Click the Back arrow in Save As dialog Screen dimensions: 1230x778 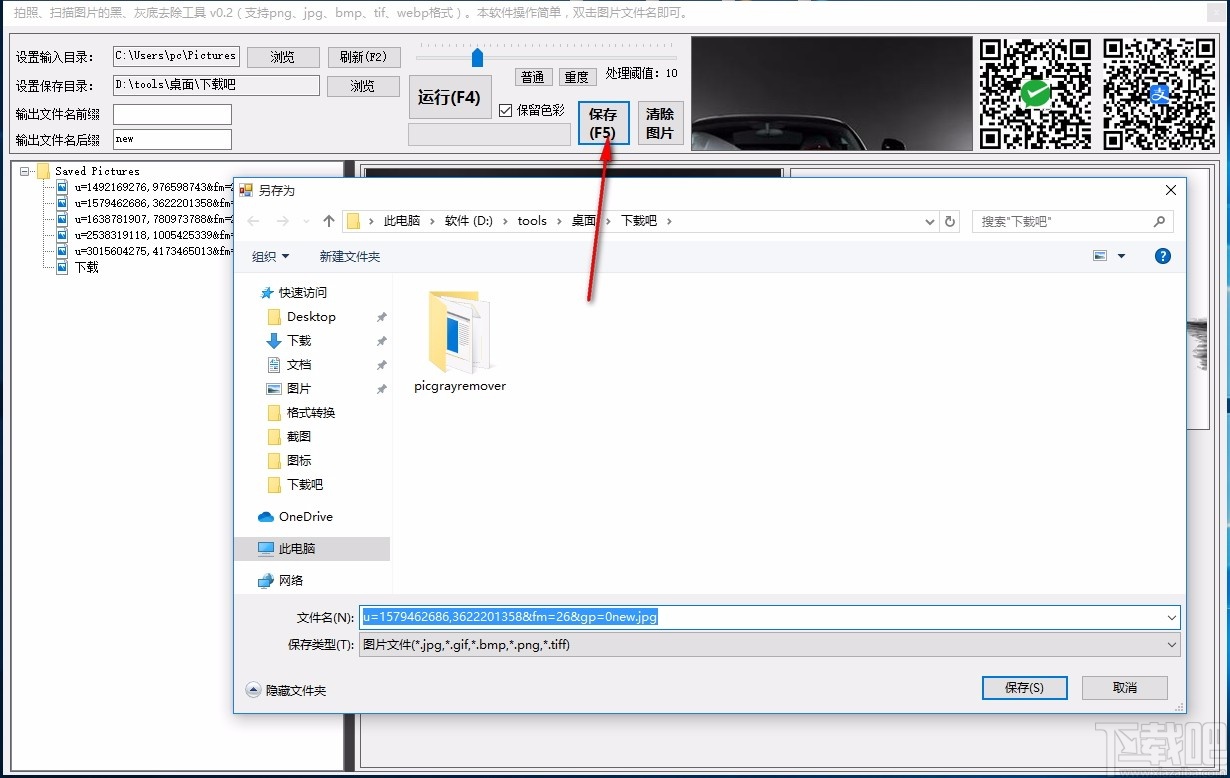pyautogui.click(x=254, y=221)
